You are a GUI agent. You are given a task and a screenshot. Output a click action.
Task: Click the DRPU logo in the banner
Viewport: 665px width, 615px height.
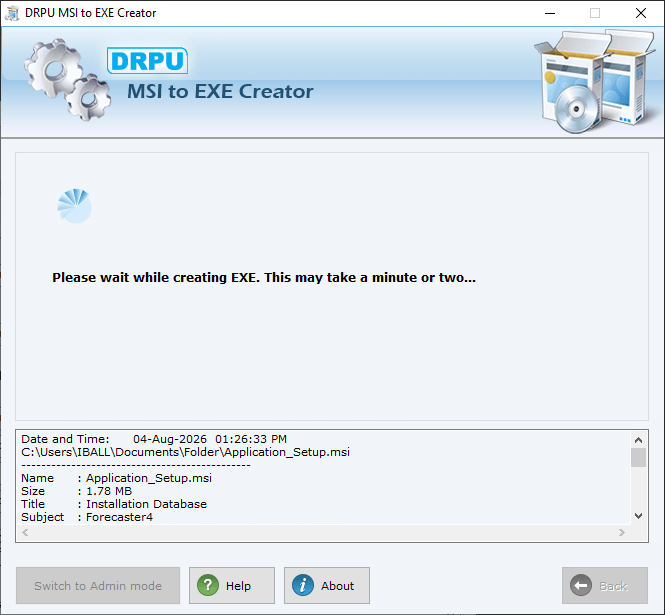(147, 61)
